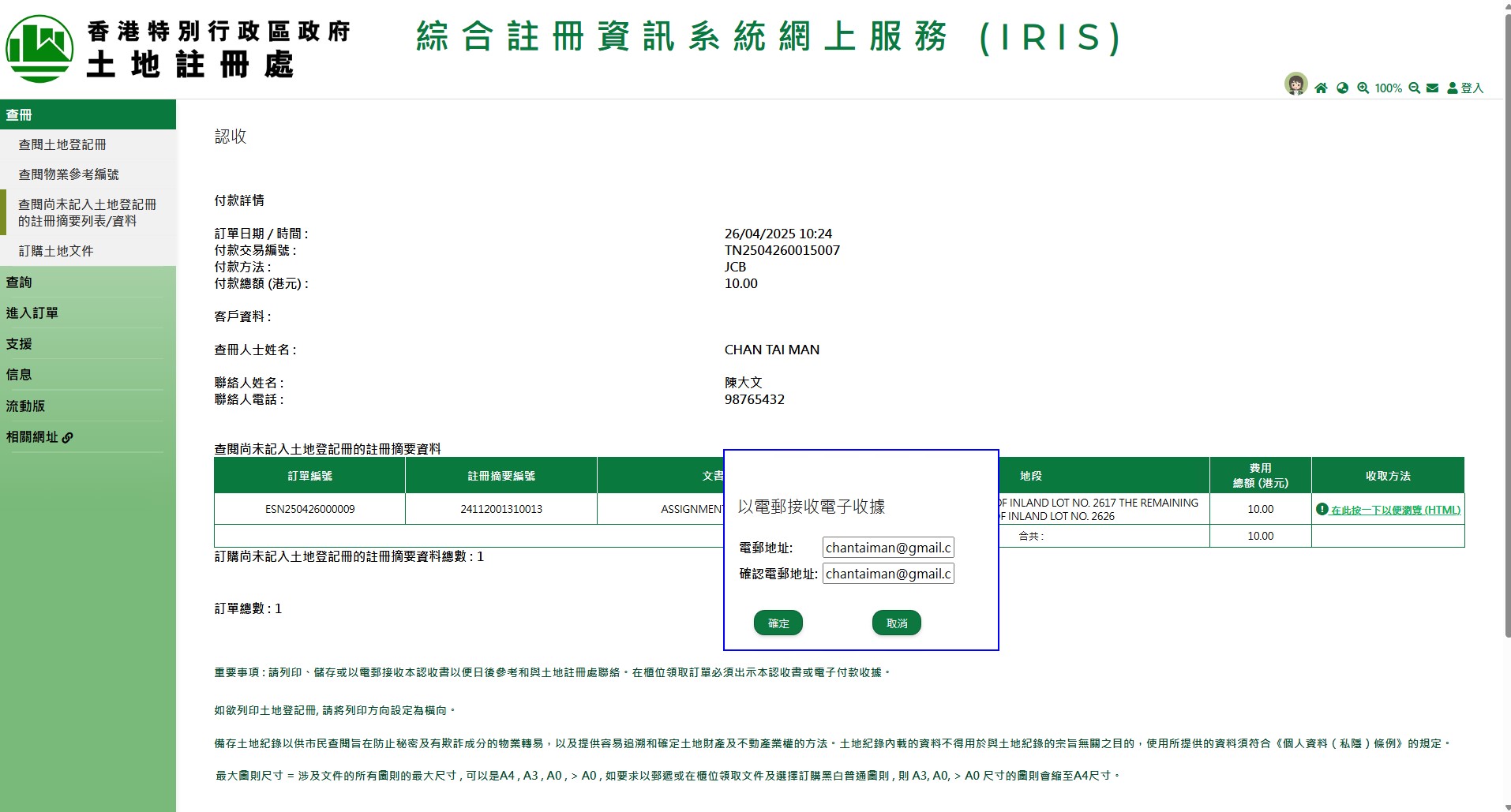1511x812 pixels.
Task: Click the globe language icon
Action: pyautogui.click(x=1342, y=88)
